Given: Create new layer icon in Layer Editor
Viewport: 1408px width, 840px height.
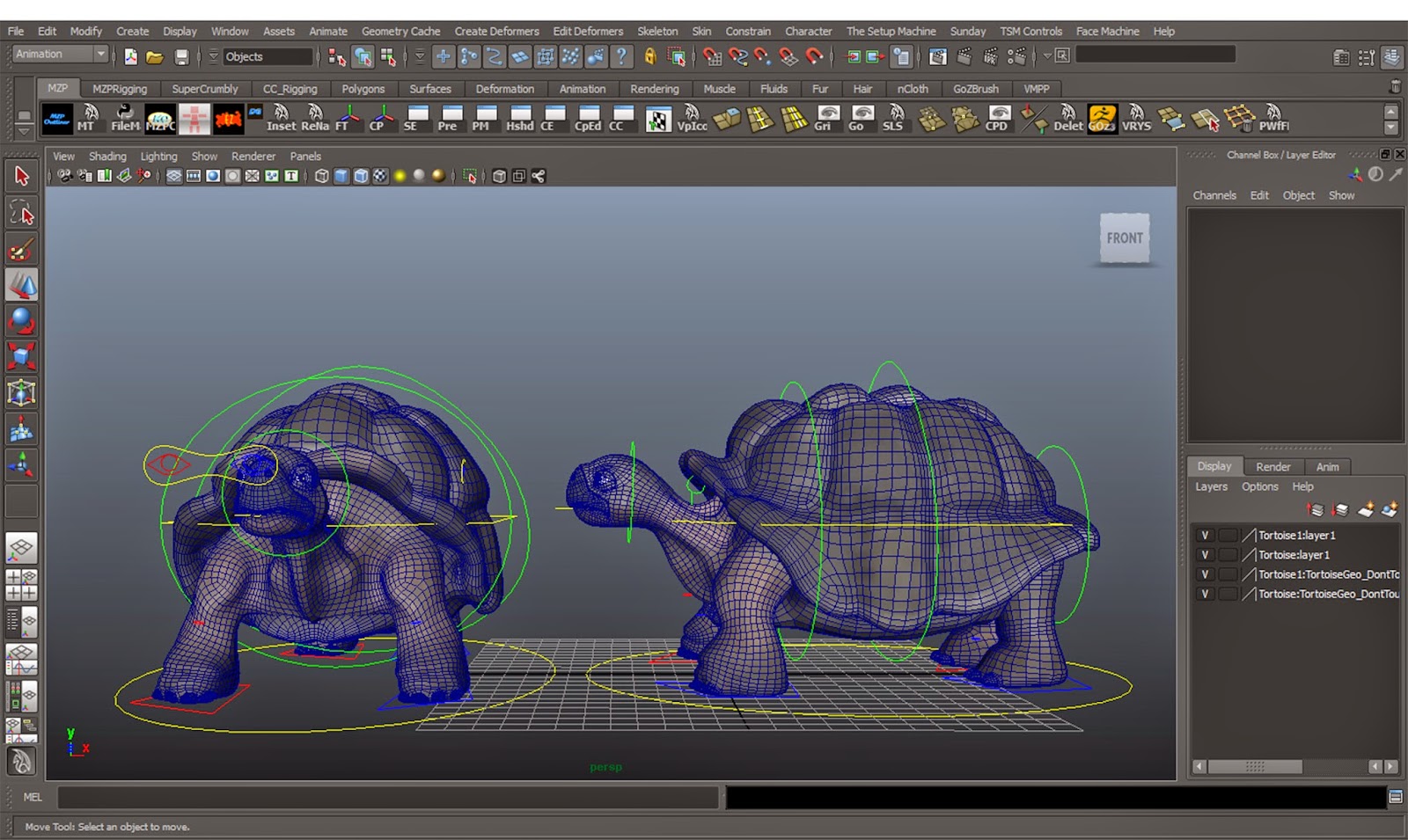Looking at the screenshot, I should pos(1366,509).
